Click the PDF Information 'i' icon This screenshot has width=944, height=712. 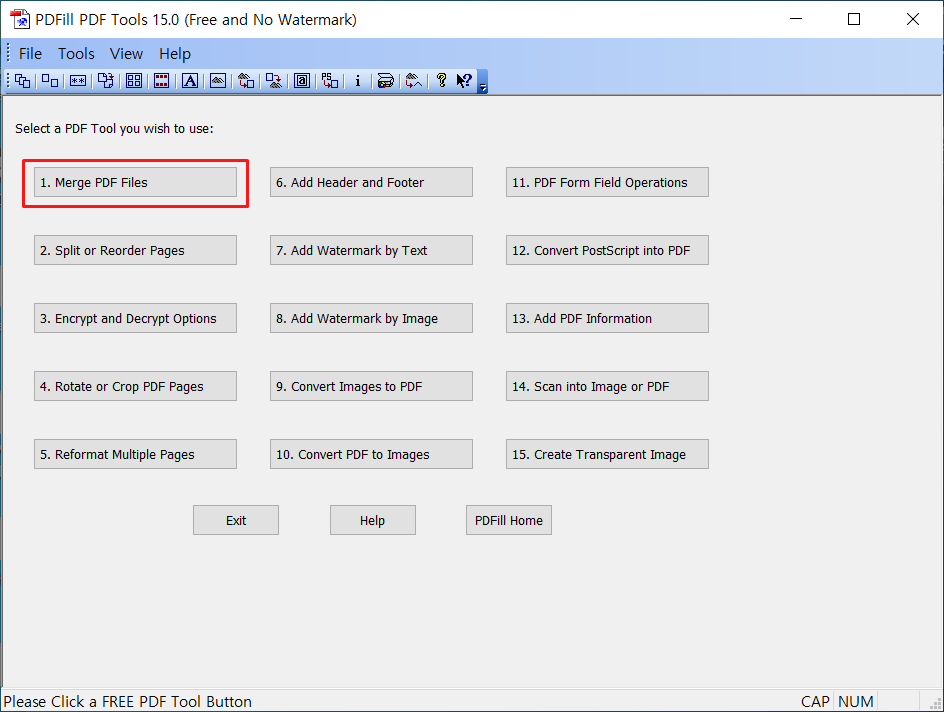358,81
